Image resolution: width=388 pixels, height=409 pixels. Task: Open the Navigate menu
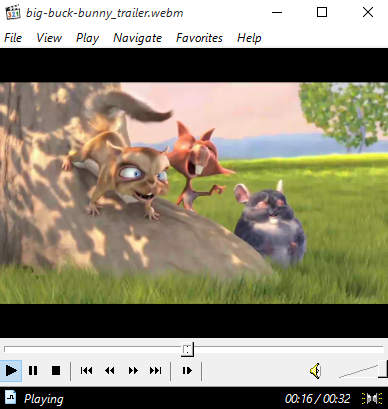pos(137,38)
